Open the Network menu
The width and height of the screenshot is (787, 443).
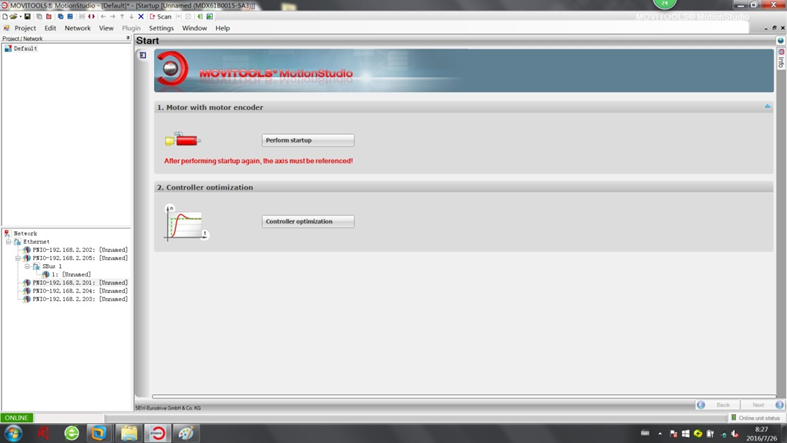pyautogui.click(x=77, y=28)
